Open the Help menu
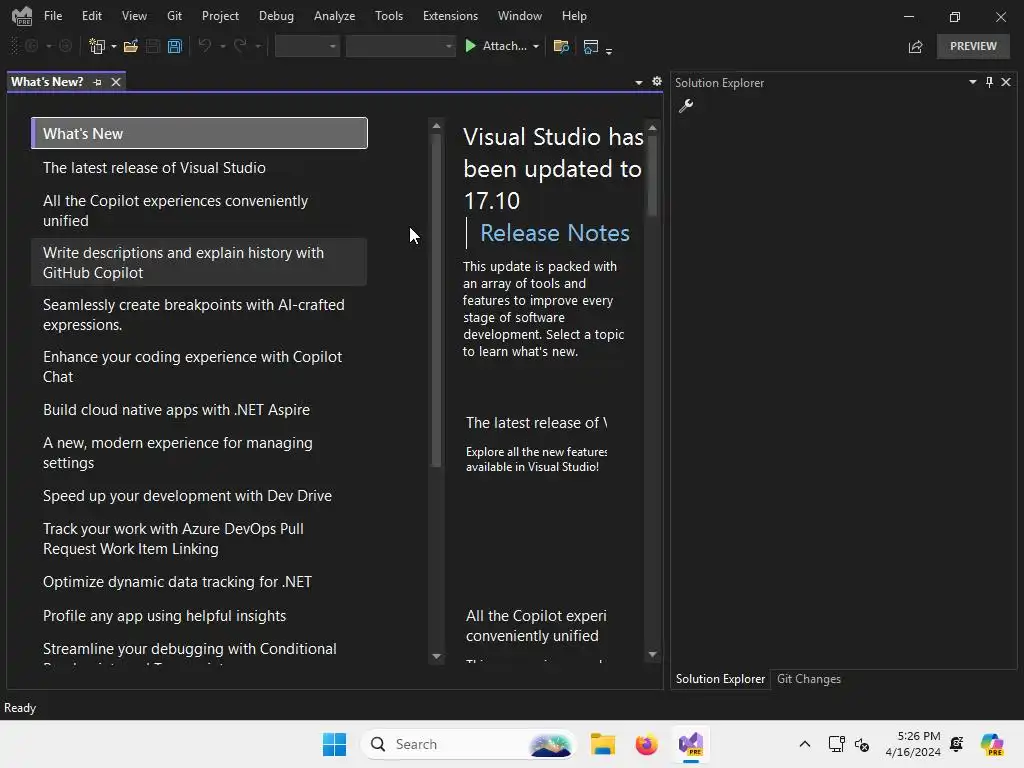This screenshot has height=768, width=1024. (x=574, y=16)
